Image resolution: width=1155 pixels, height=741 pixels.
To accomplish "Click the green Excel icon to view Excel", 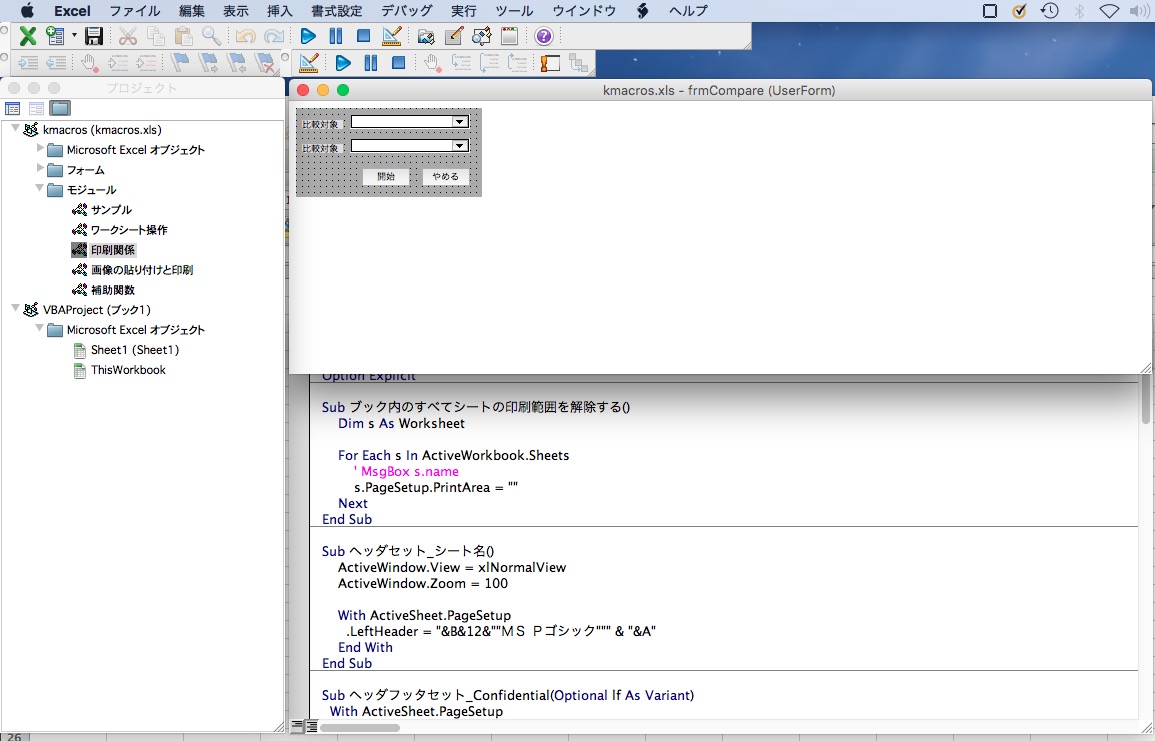I will coord(28,36).
